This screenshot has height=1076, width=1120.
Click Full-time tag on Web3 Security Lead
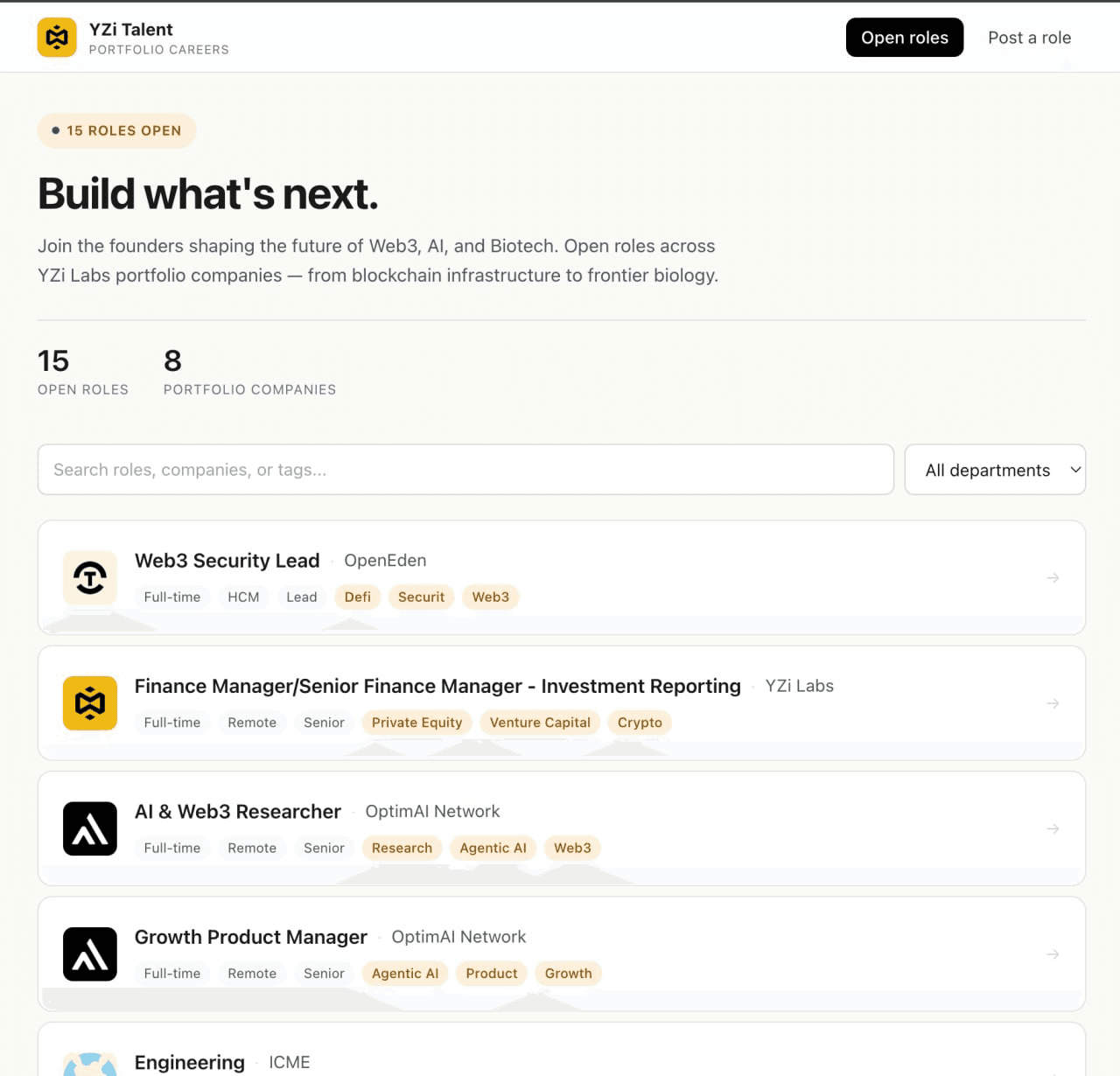click(x=172, y=597)
